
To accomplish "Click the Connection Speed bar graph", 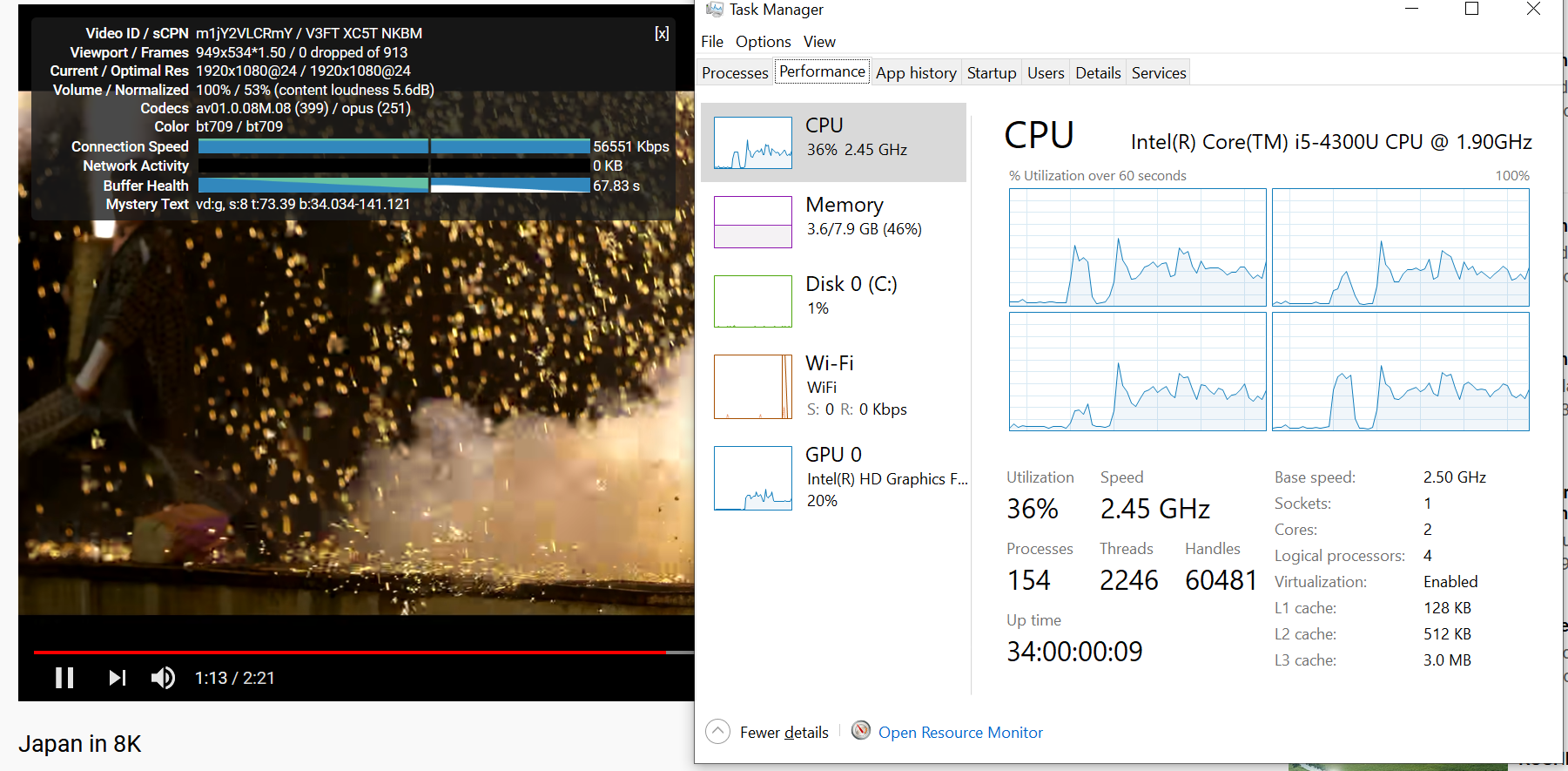I will 394,146.
